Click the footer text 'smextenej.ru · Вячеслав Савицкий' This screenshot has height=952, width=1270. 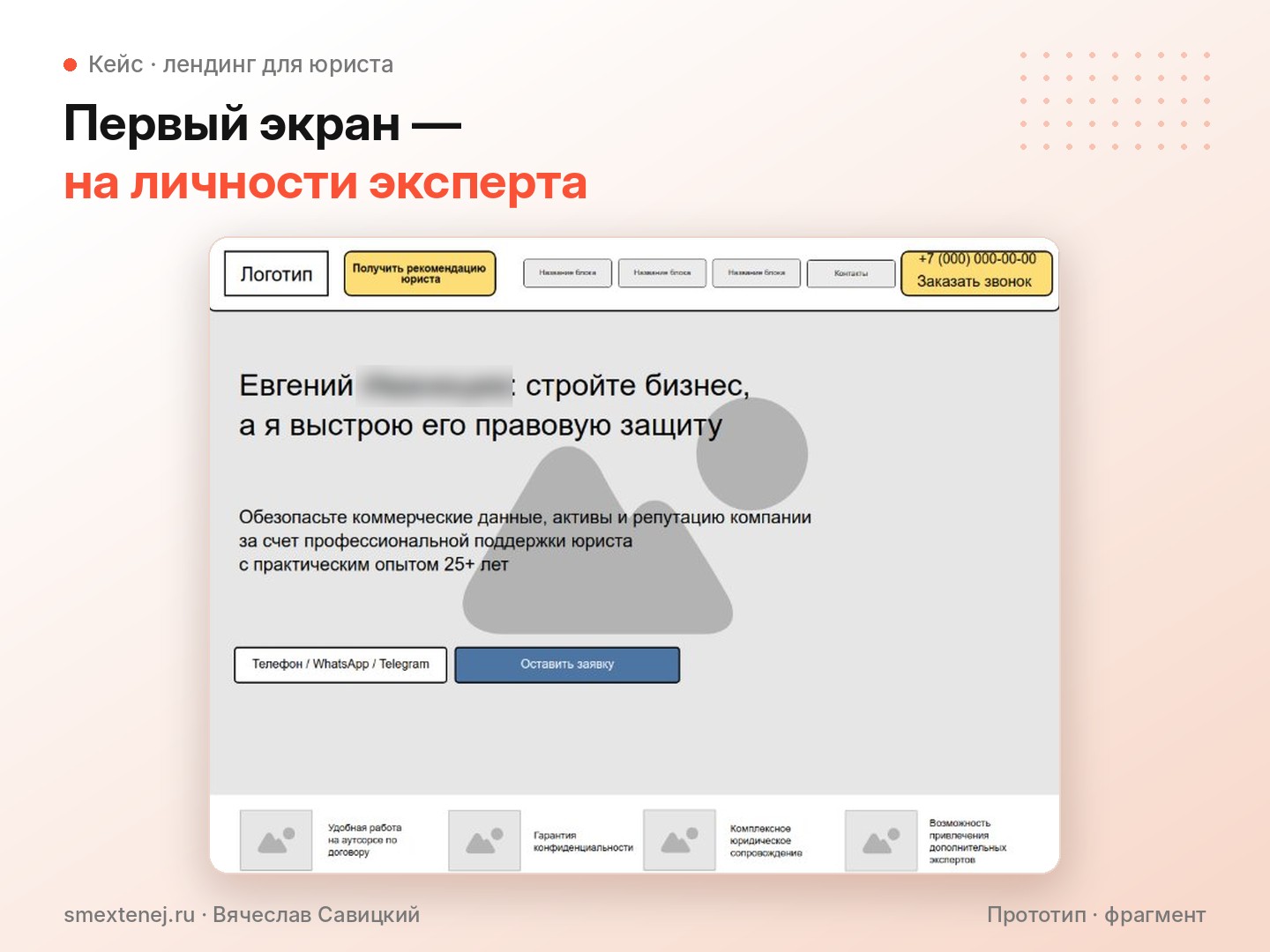tap(242, 915)
